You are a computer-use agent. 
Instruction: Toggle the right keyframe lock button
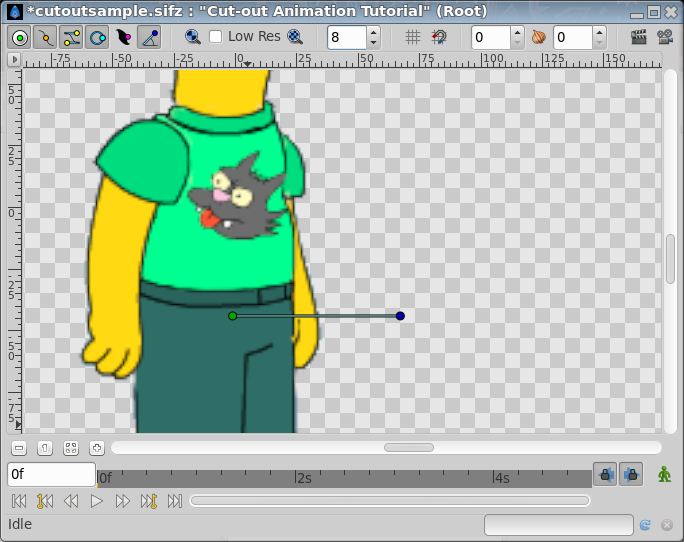(631, 474)
